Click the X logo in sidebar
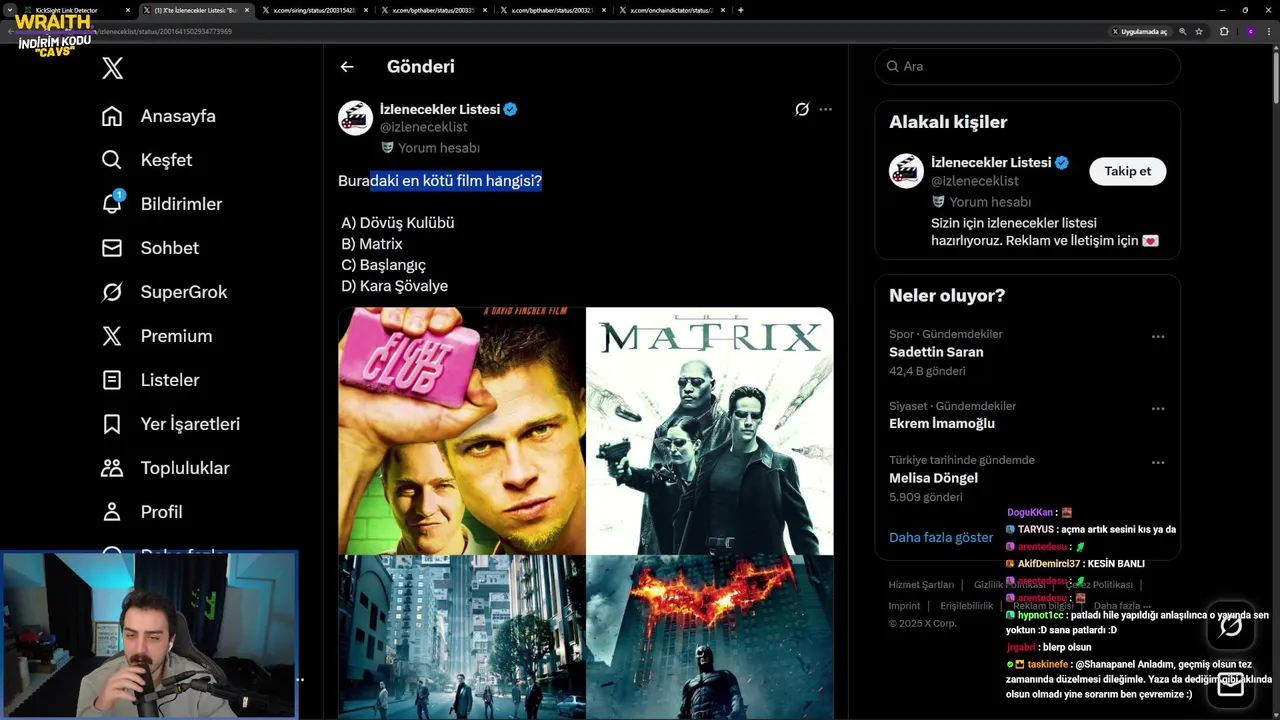The width and height of the screenshot is (1280, 720). pyautogui.click(x=112, y=68)
